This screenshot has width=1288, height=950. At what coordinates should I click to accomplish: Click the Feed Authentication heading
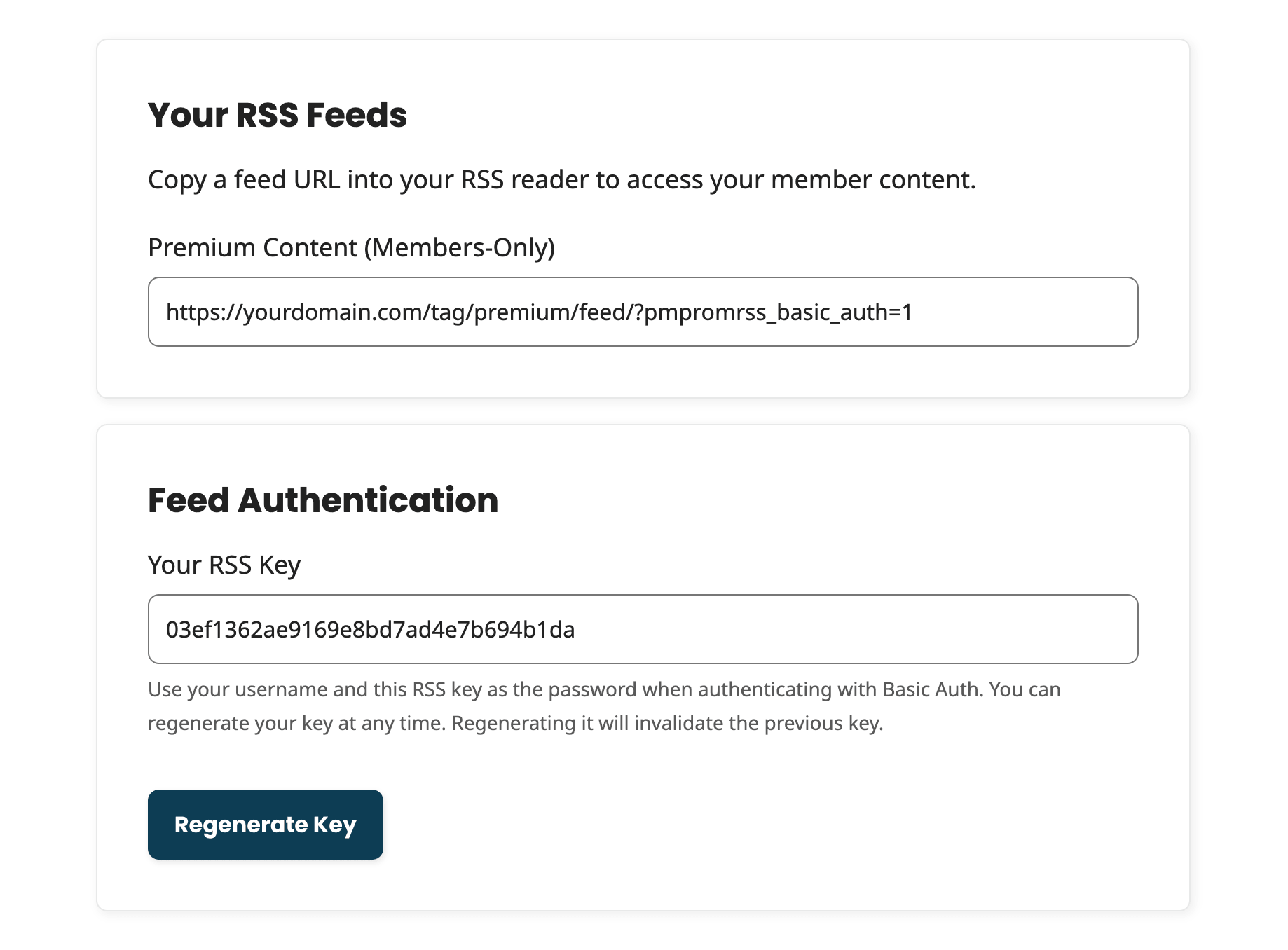322,500
